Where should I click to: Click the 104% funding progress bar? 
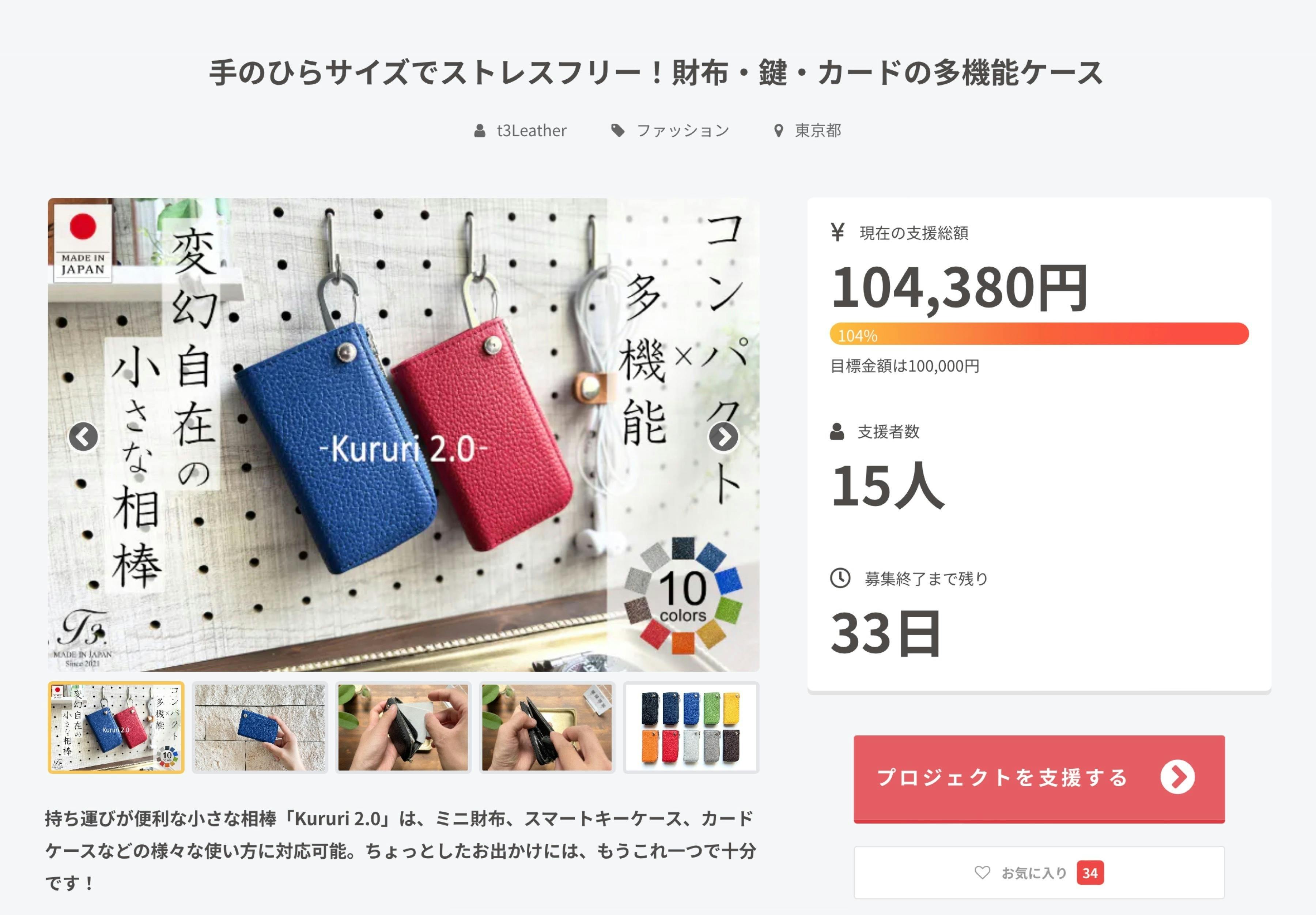point(1039,334)
